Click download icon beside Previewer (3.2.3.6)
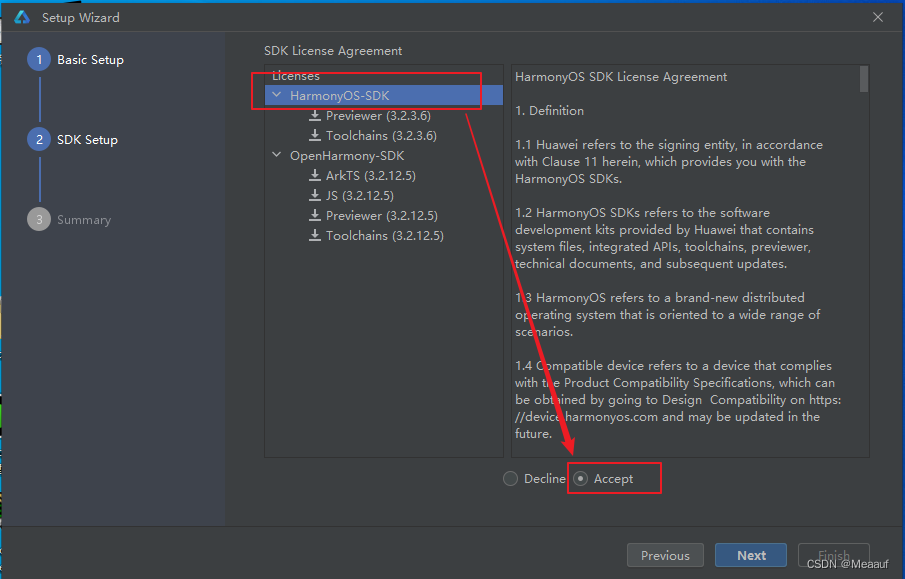Viewport: 905px width, 579px height. (315, 115)
